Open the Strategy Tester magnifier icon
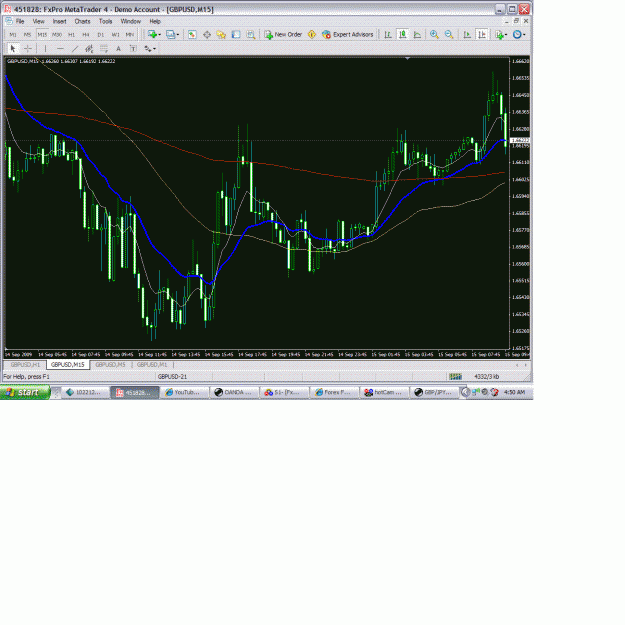The height and width of the screenshot is (625, 625). 251,35
